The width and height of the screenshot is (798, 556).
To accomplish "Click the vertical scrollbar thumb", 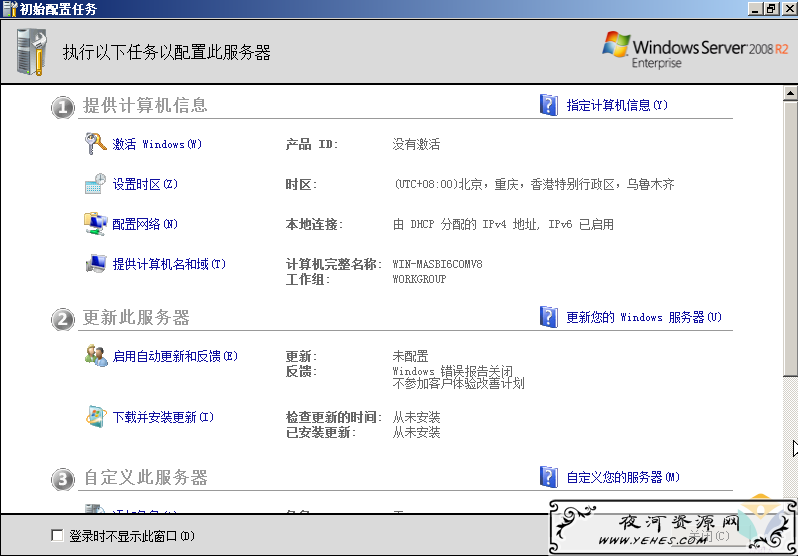I will tap(790, 239).
